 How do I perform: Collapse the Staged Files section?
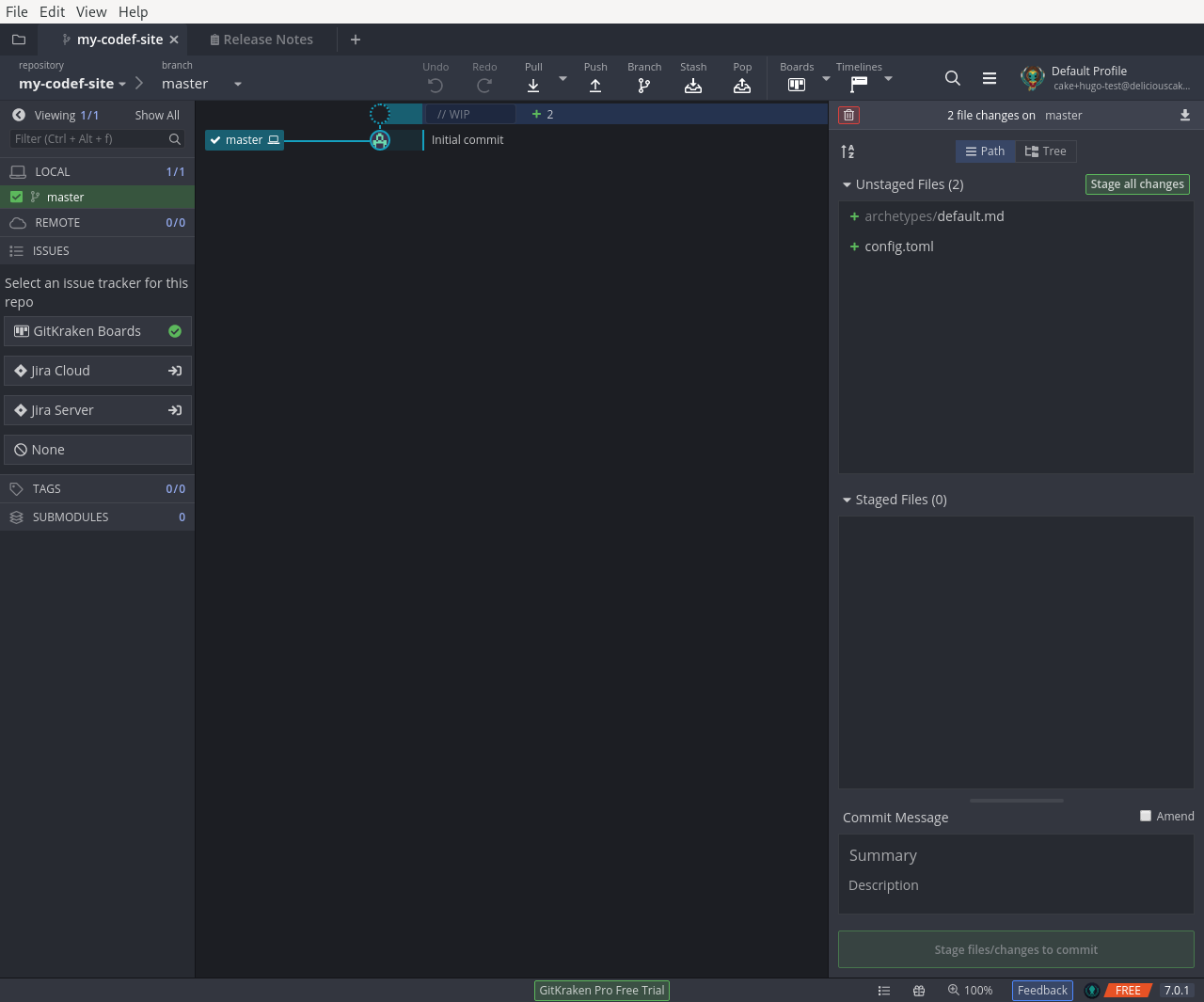(847, 501)
